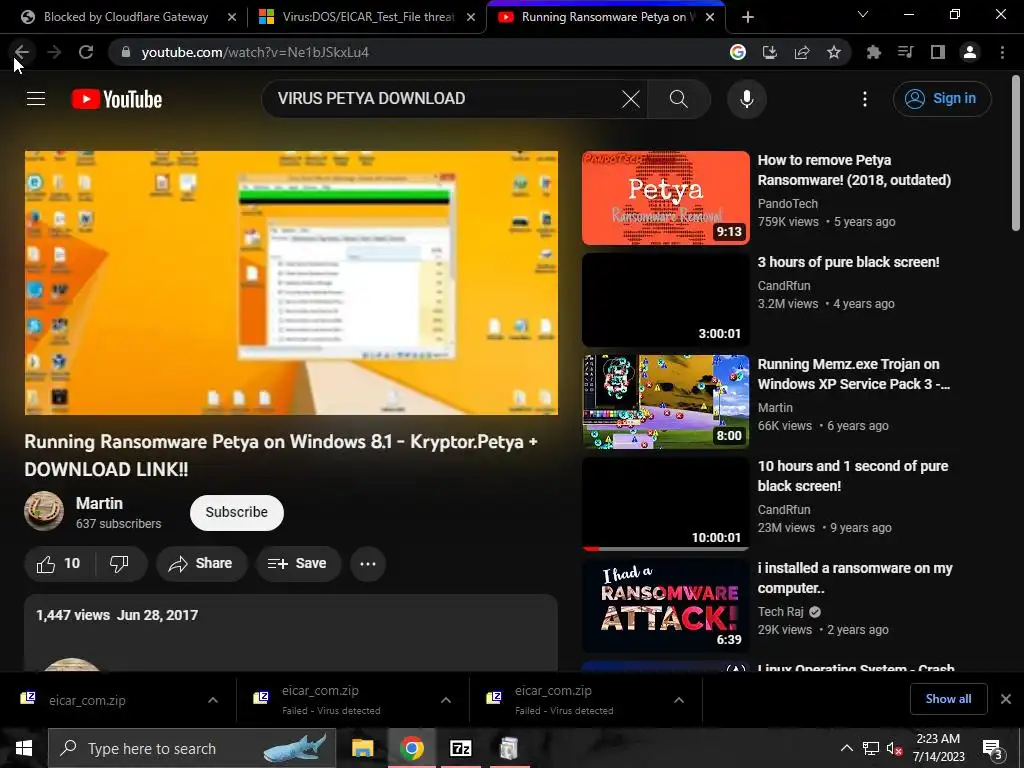Screen dimensions: 1024x768
Task: Click the video title text
Action: coord(281,455)
